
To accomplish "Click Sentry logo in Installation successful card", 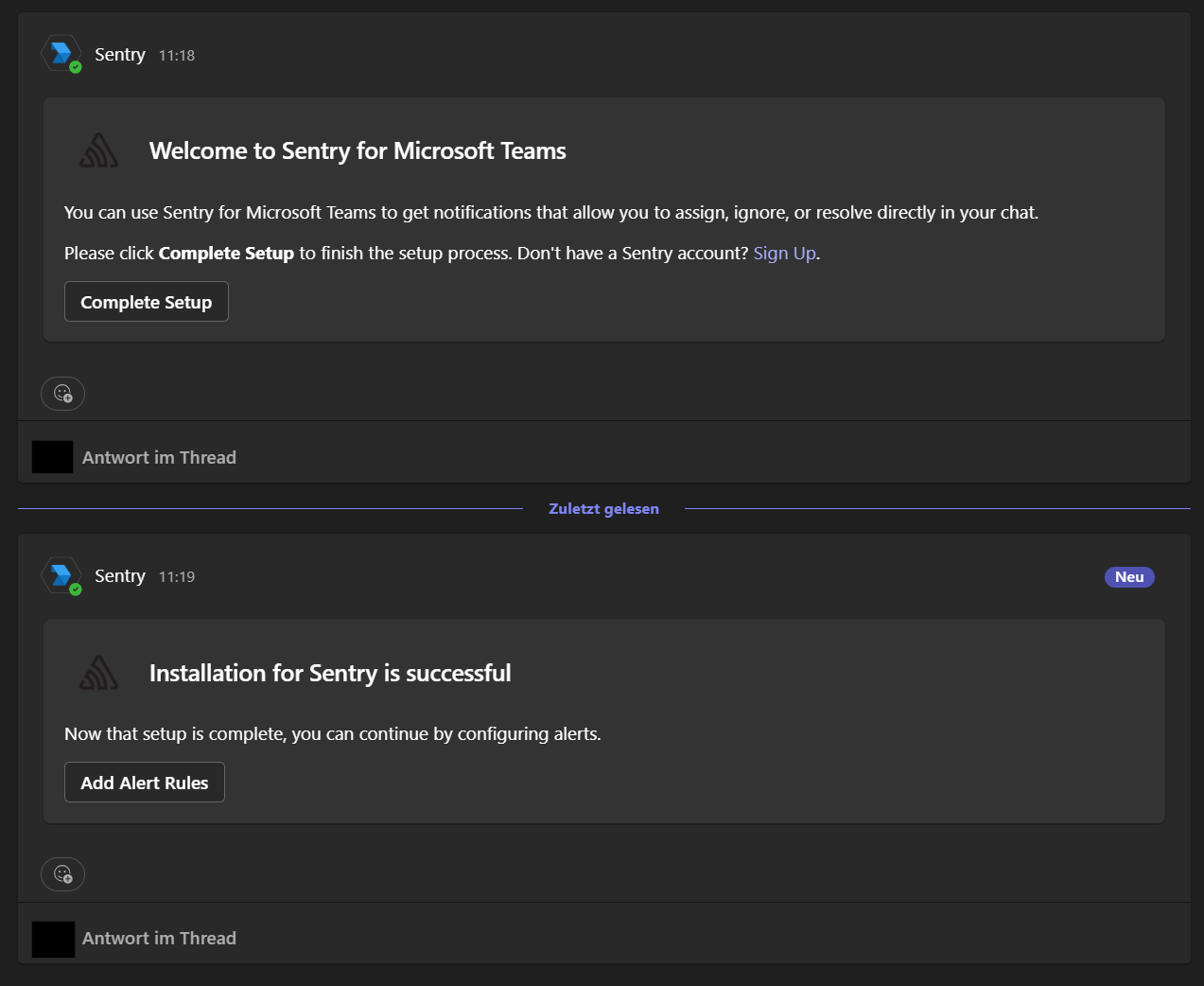I will pos(99,673).
